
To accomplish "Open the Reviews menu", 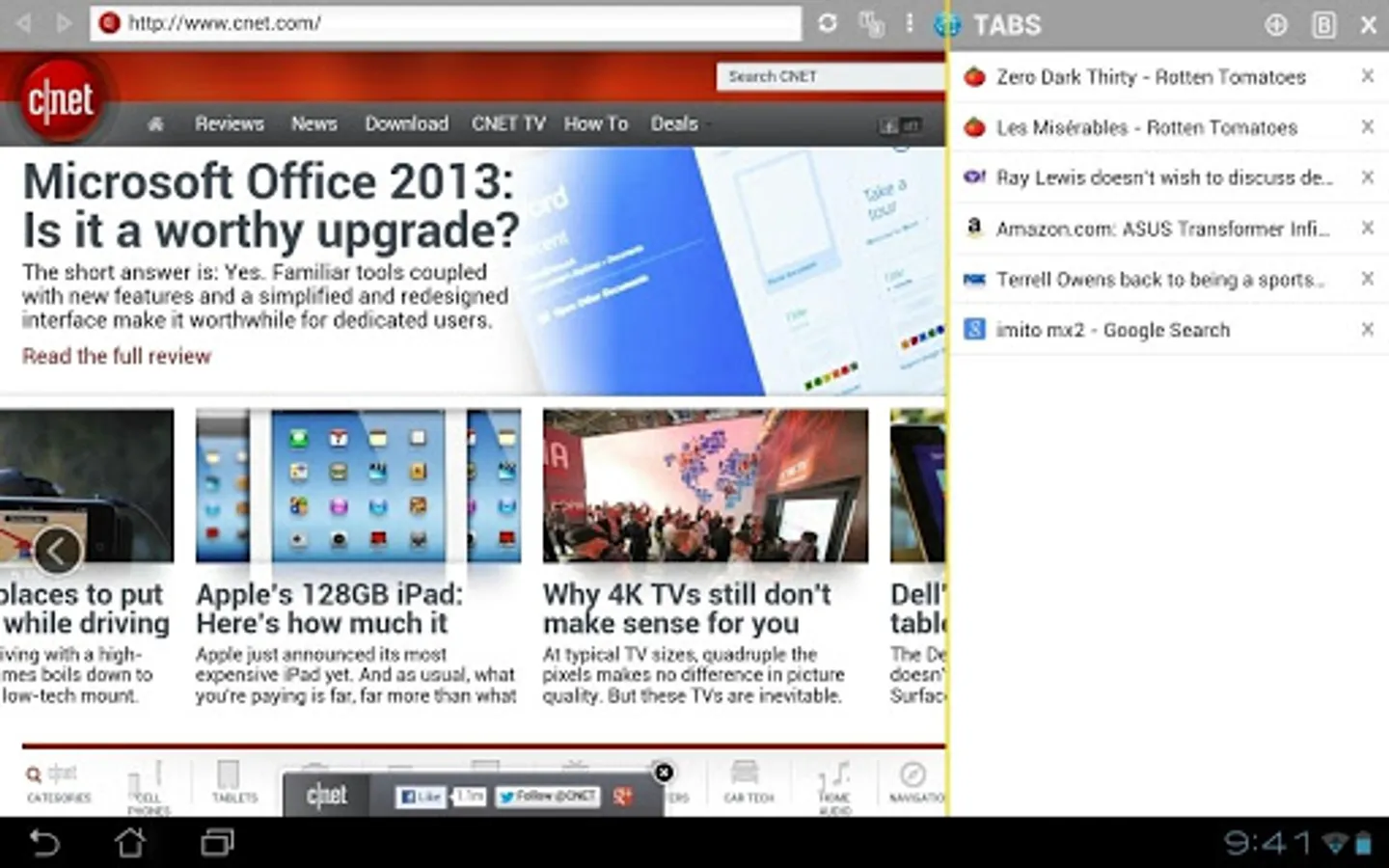I will tap(230, 123).
